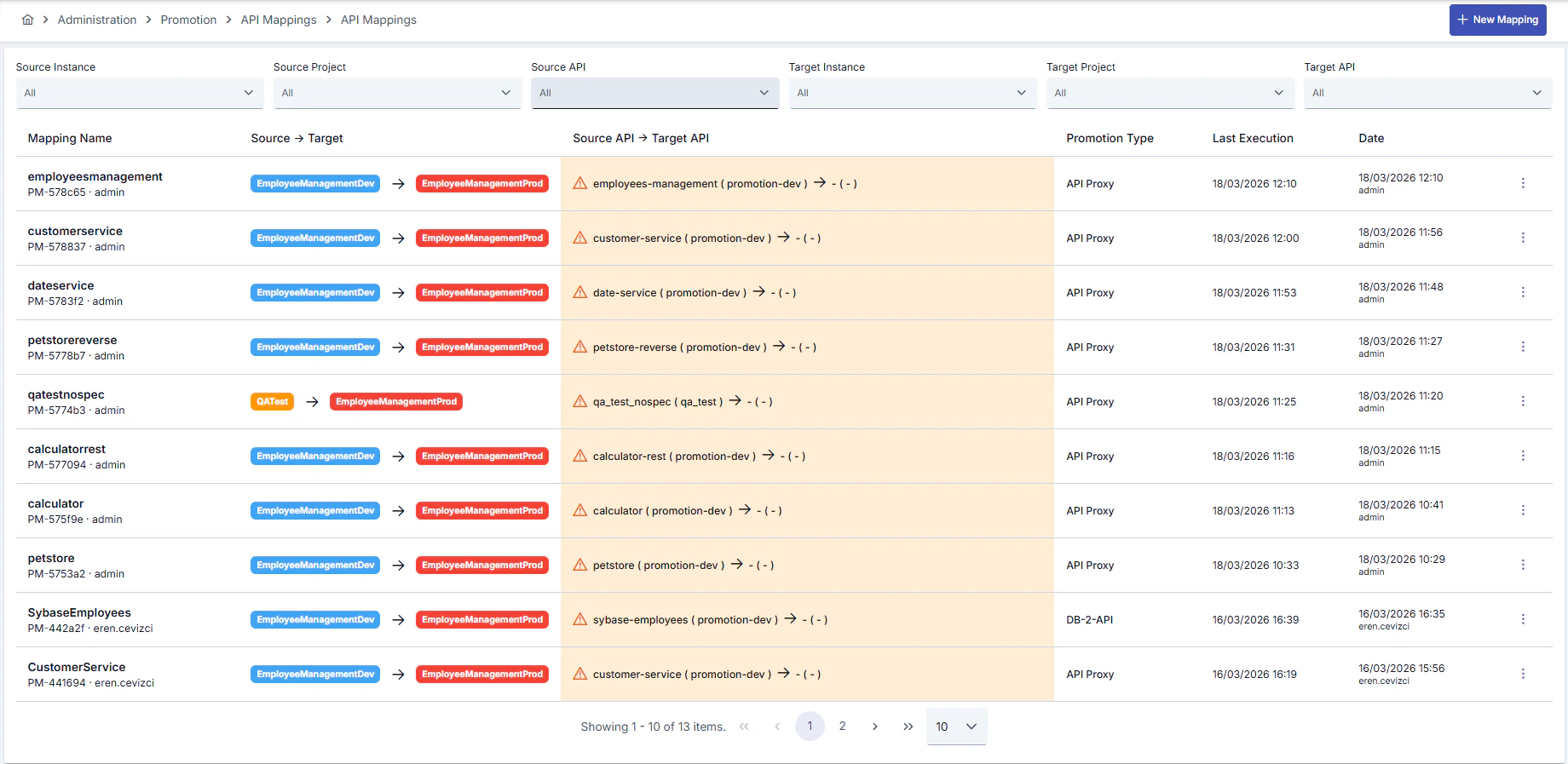Click warning icon beside date-service API
The height and width of the screenshot is (764, 1568).
click(580, 292)
